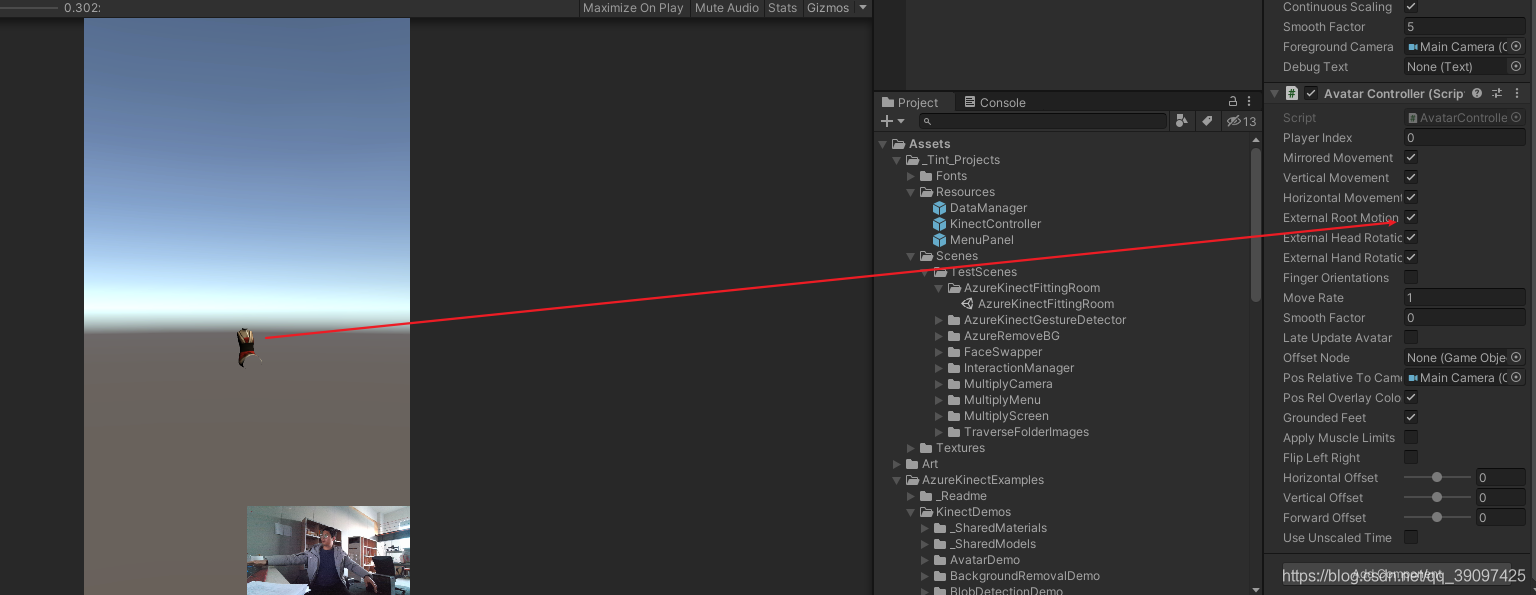Disable the Mirrored Movement checkbox
The height and width of the screenshot is (595, 1536).
pyautogui.click(x=1411, y=157)
